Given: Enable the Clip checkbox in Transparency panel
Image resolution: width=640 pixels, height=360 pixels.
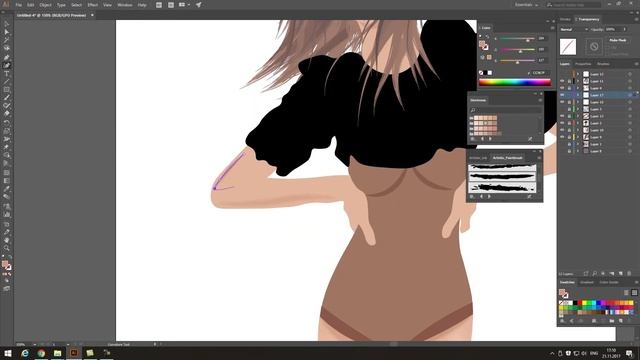Looking at the screenshot, I should [607, 47].
